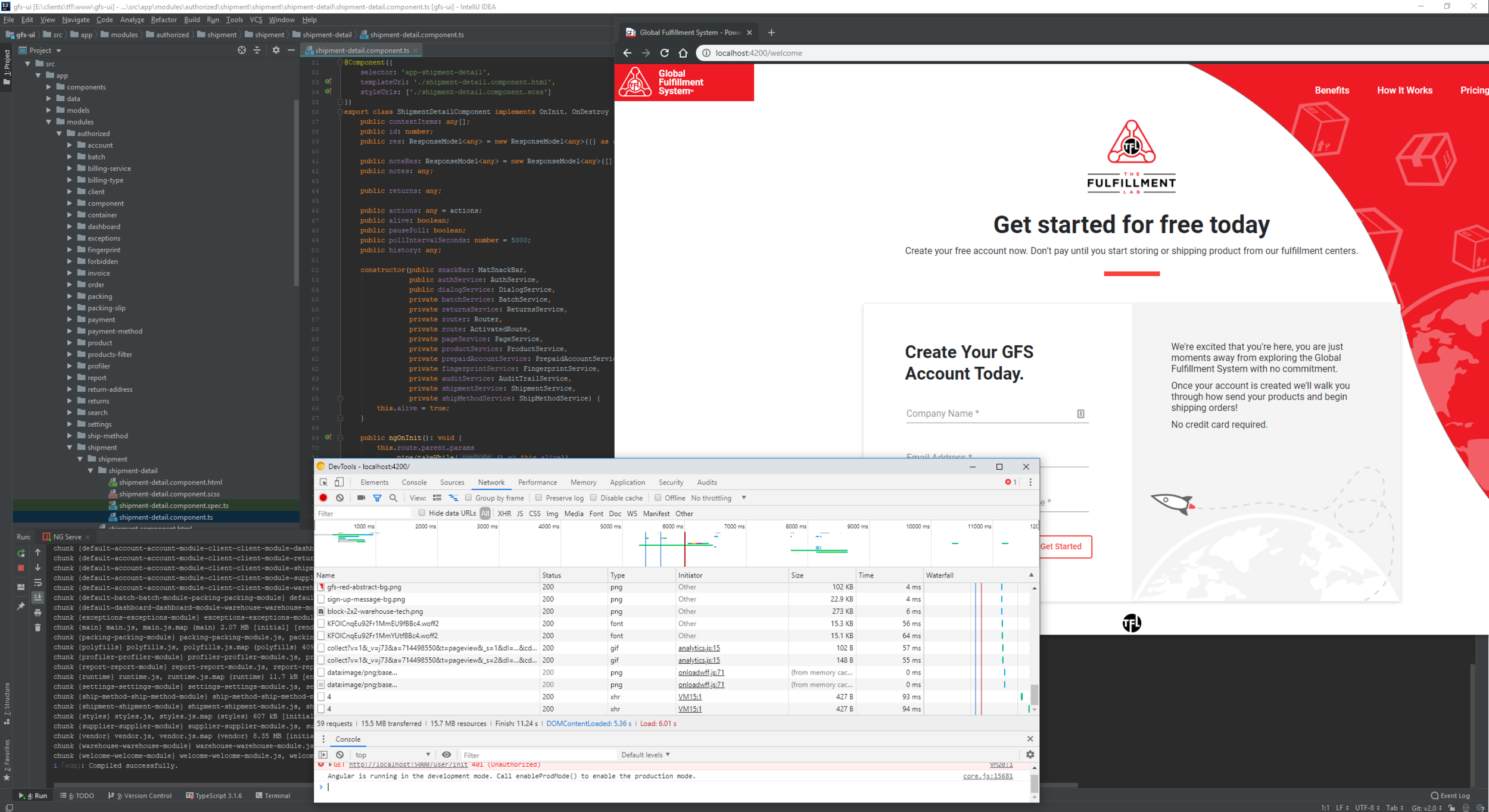Open shipment-detail.component.html in the project tree
1489x812 pixels.
170,482
